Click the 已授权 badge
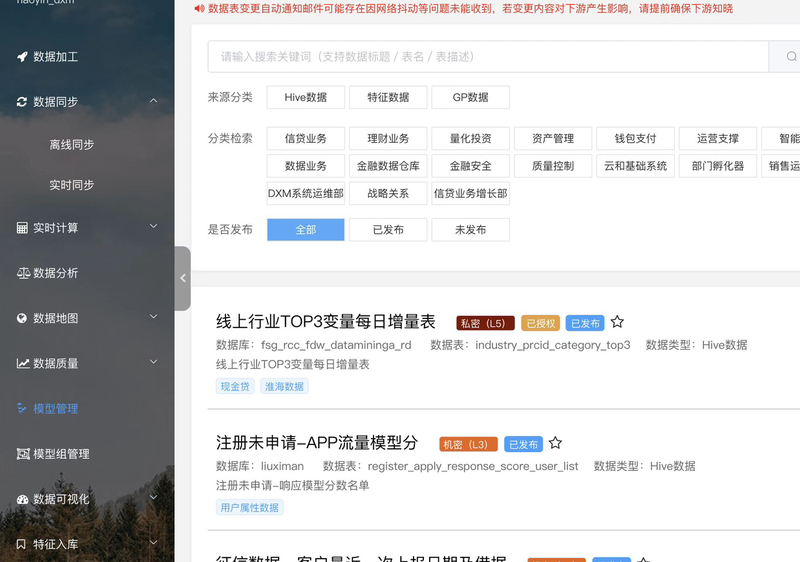The height and width of the screenshot is (562, 800). click(540, 323)
